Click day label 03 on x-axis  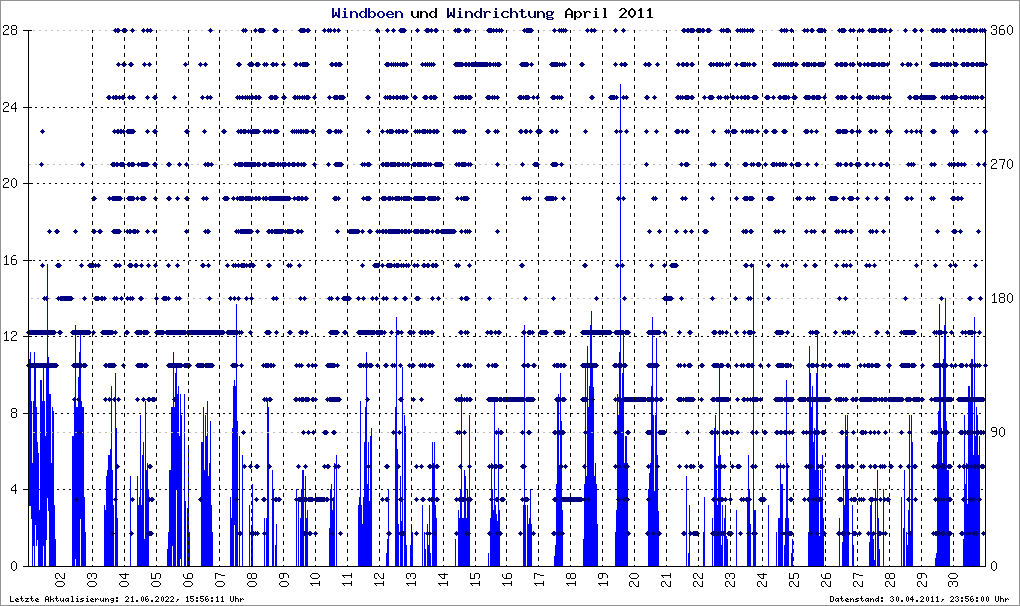tap(92, 579)
